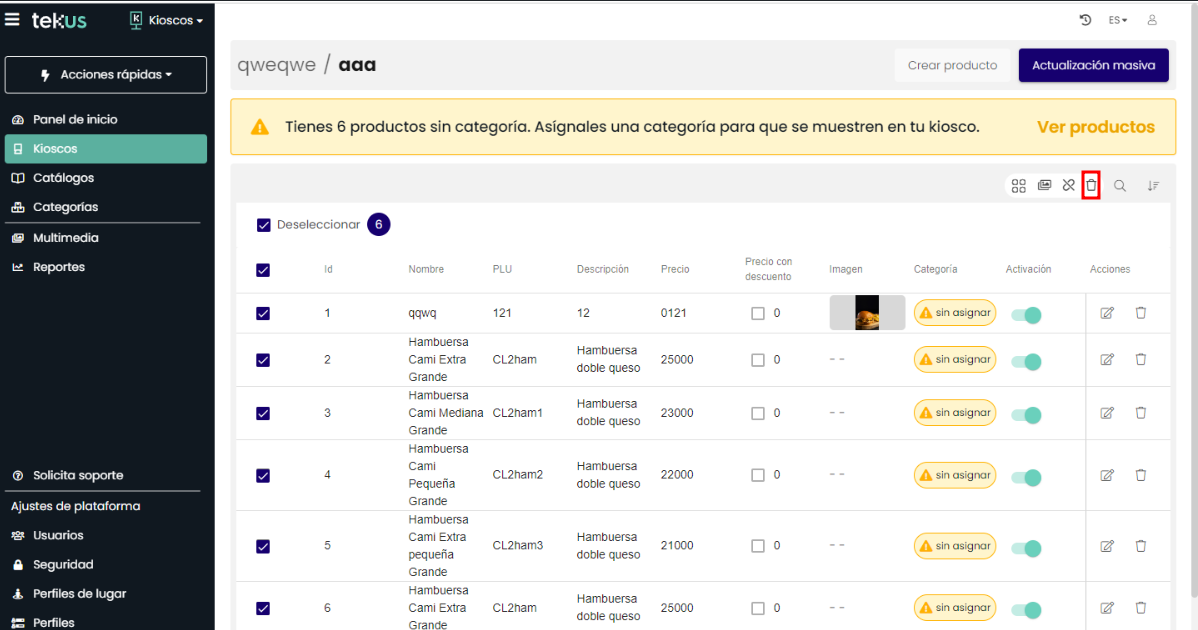Check discount price box for qqwq
The height and width of the screenshot is (630, 1198).
point(758,313)
